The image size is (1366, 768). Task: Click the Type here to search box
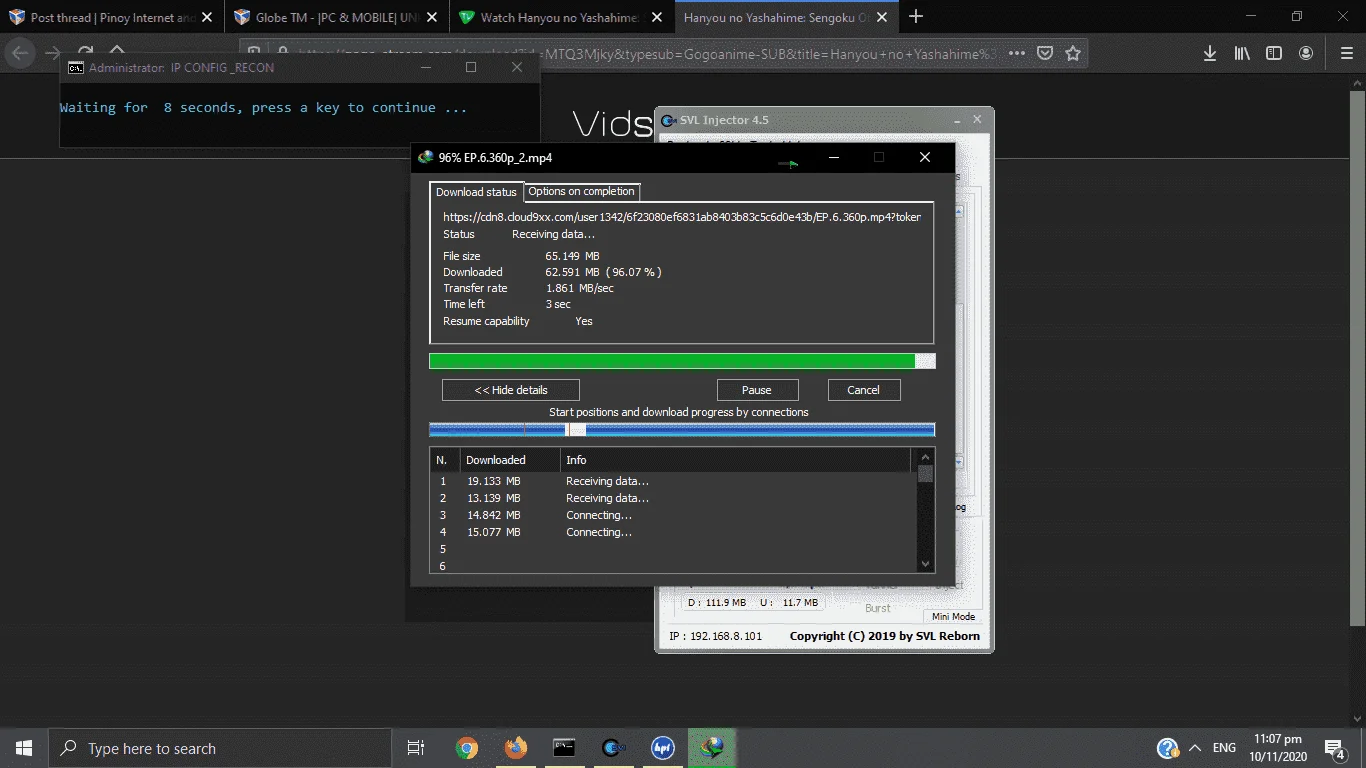coord(220,748)
